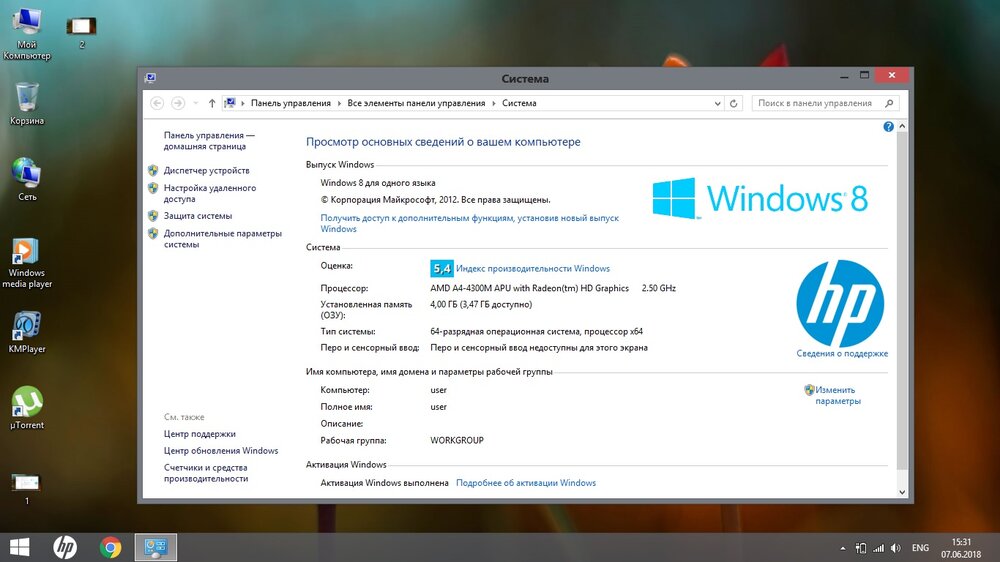Click the Windows Start button
This screenshot has width=1000, height=562.
[19, 547]
